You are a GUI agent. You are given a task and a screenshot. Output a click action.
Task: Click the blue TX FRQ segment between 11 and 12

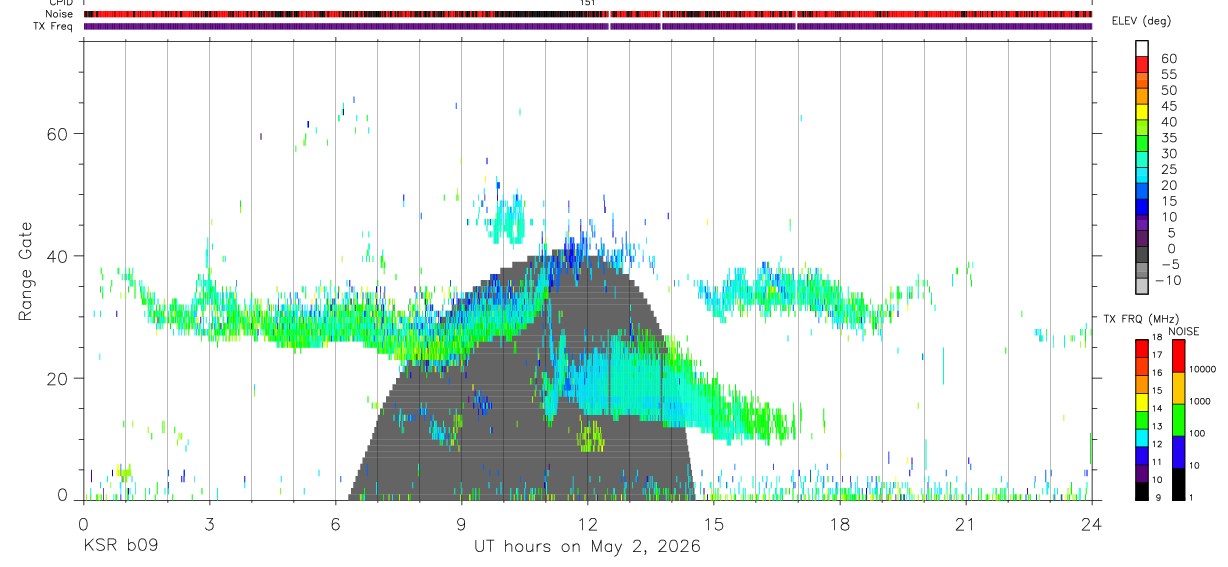click(1142, 455)
